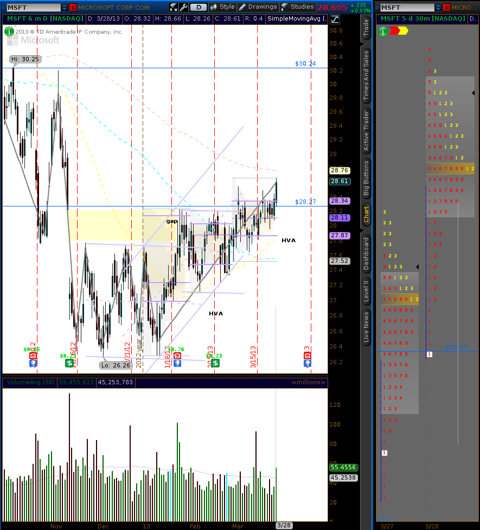The height and width of the screenshot is (530, 480).
Task: Click blue lightbulb icon at 1/18 marker
Action: tap(177, 363)
